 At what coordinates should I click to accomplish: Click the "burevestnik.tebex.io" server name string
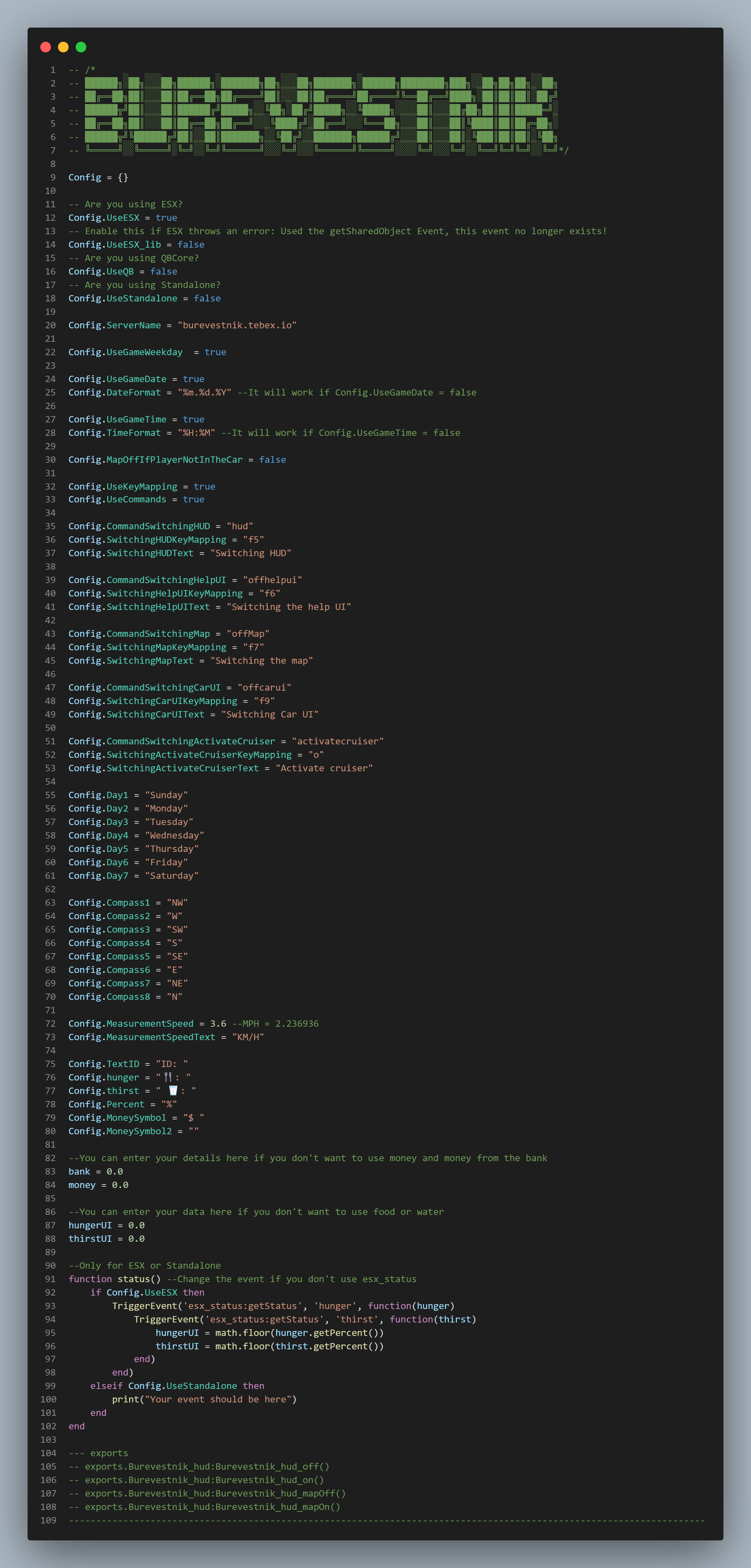tap(237, 325)
